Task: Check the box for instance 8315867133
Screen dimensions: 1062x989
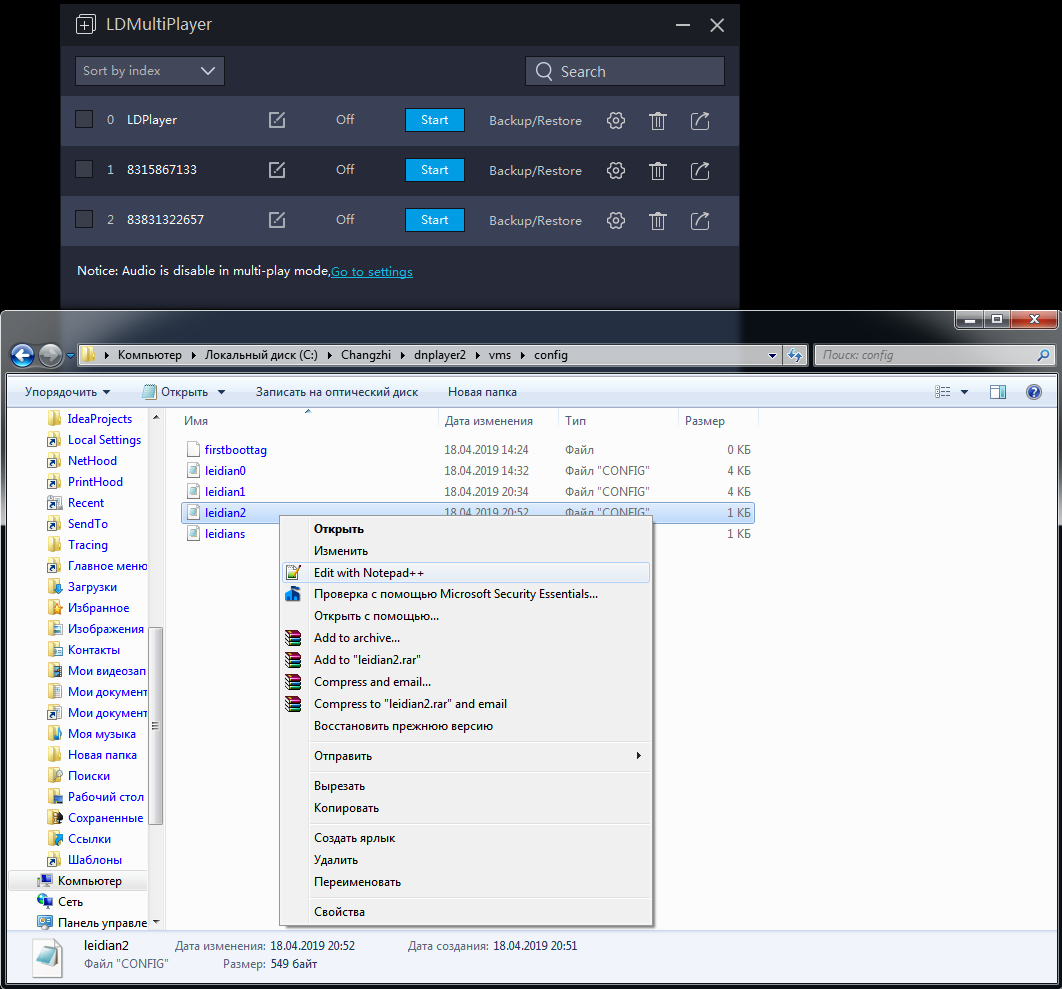Action: point(84,169)
